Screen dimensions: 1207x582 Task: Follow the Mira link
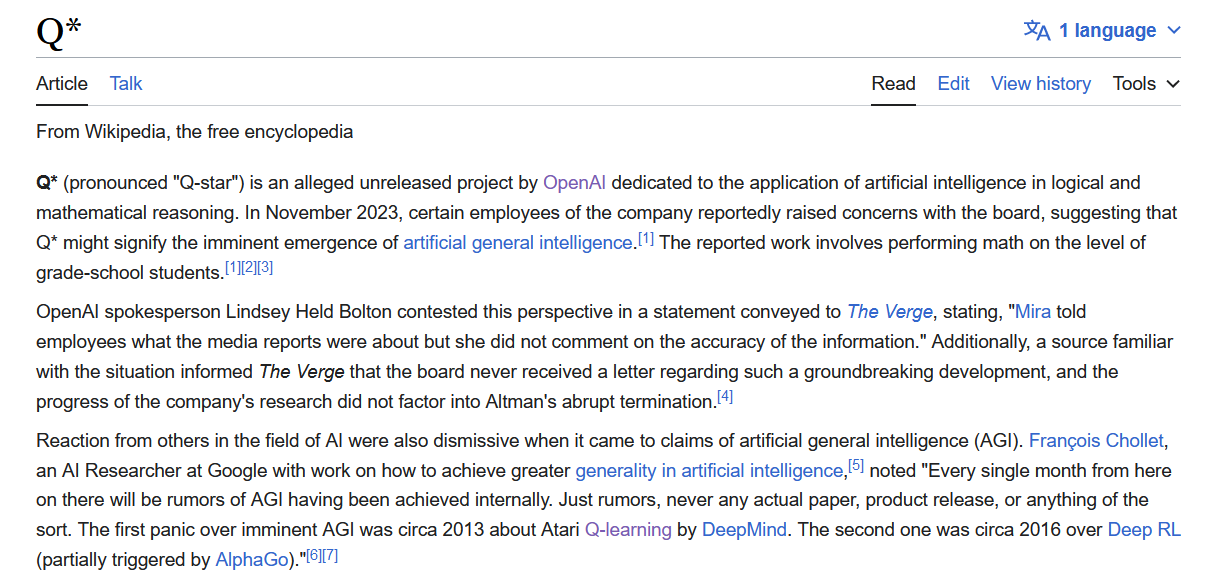click(1033, 312)
